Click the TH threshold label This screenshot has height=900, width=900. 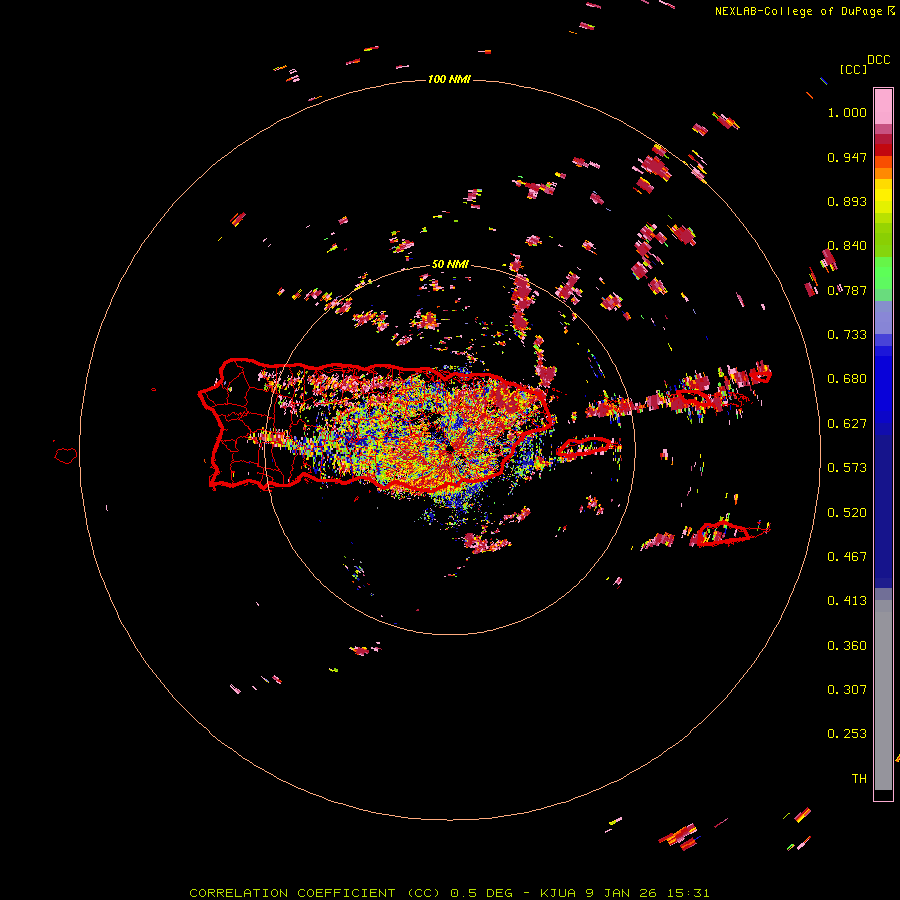pos(859,779)
